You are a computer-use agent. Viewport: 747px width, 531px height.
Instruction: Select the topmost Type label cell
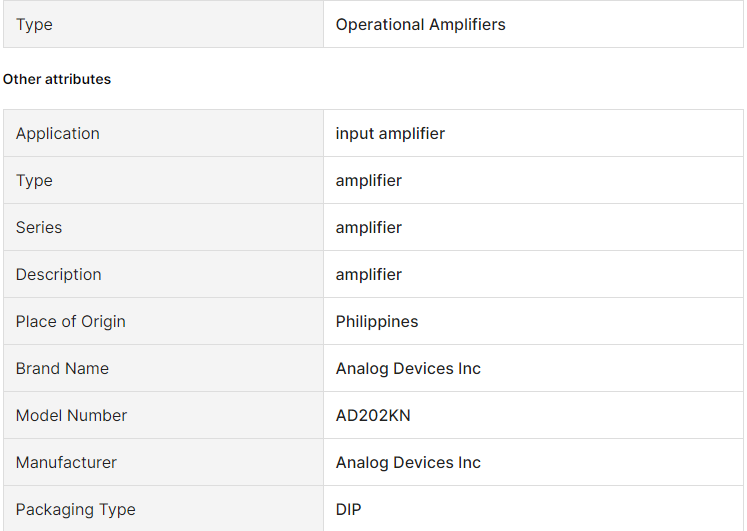(163, 24)
